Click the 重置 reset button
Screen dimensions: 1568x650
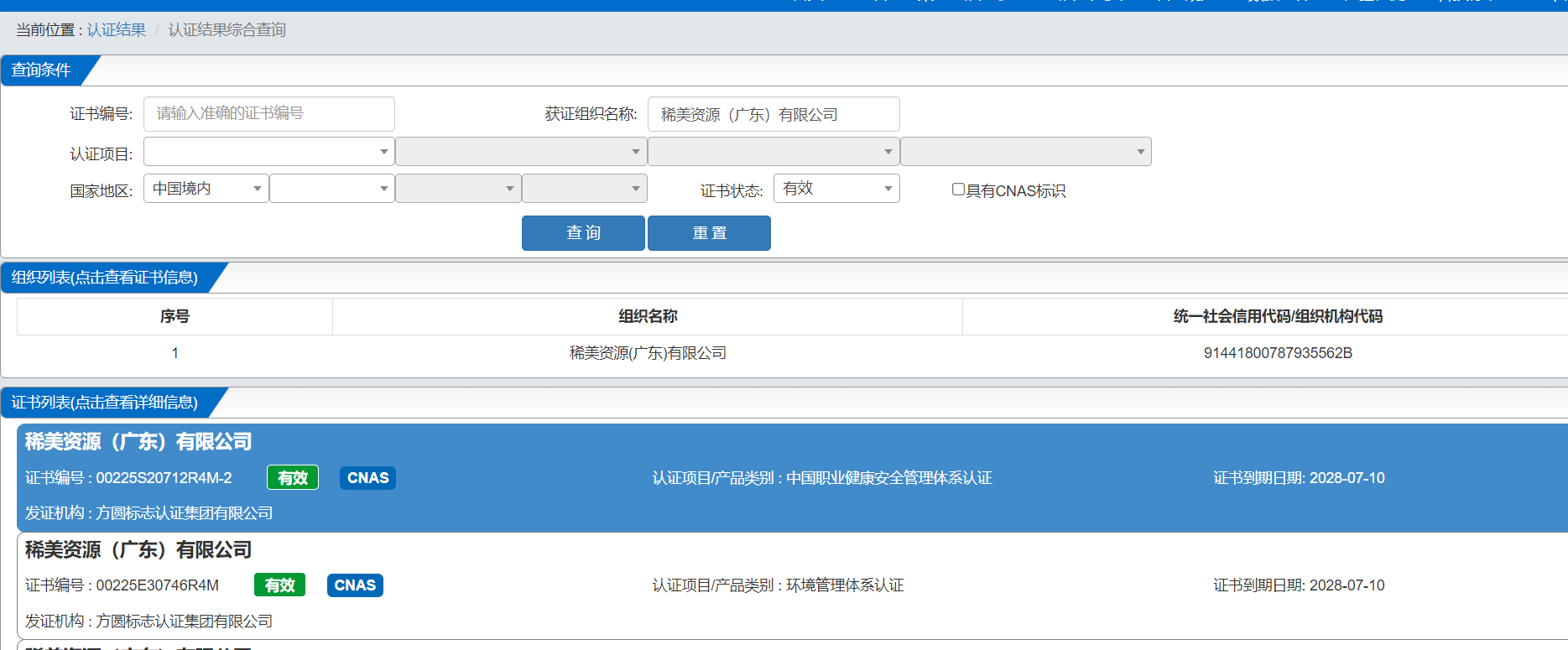pyautogui.click(x=709, y=233)
